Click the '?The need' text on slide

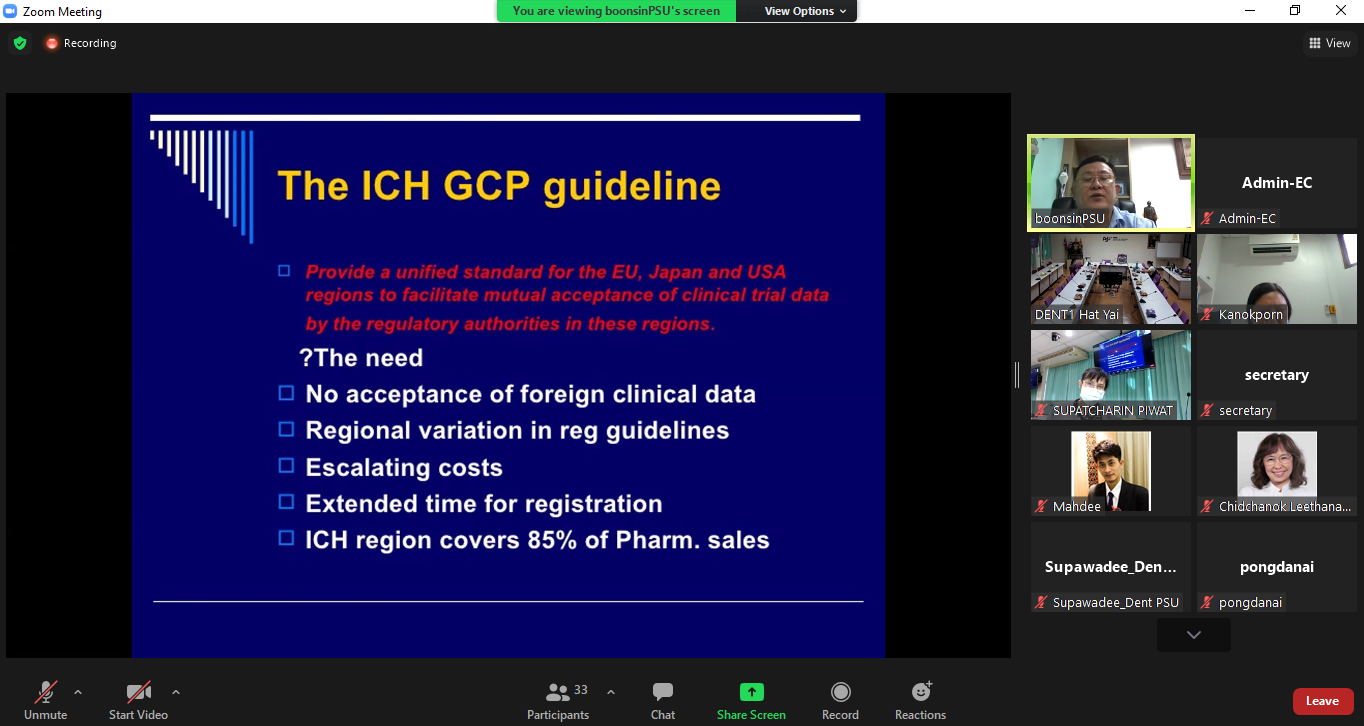[x=361, y=358]
